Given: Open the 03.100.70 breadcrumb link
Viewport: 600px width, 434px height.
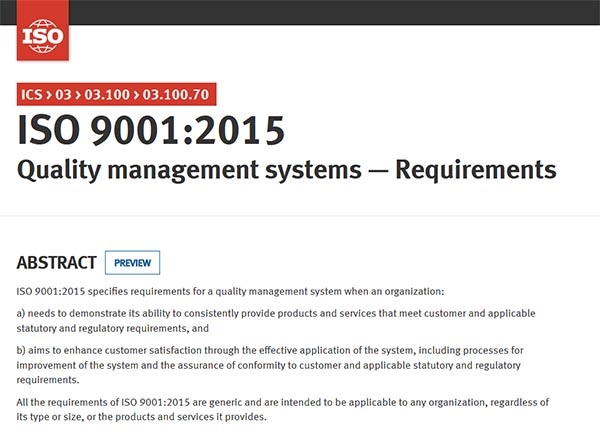Looking at the screenshot, I should 176,95.
